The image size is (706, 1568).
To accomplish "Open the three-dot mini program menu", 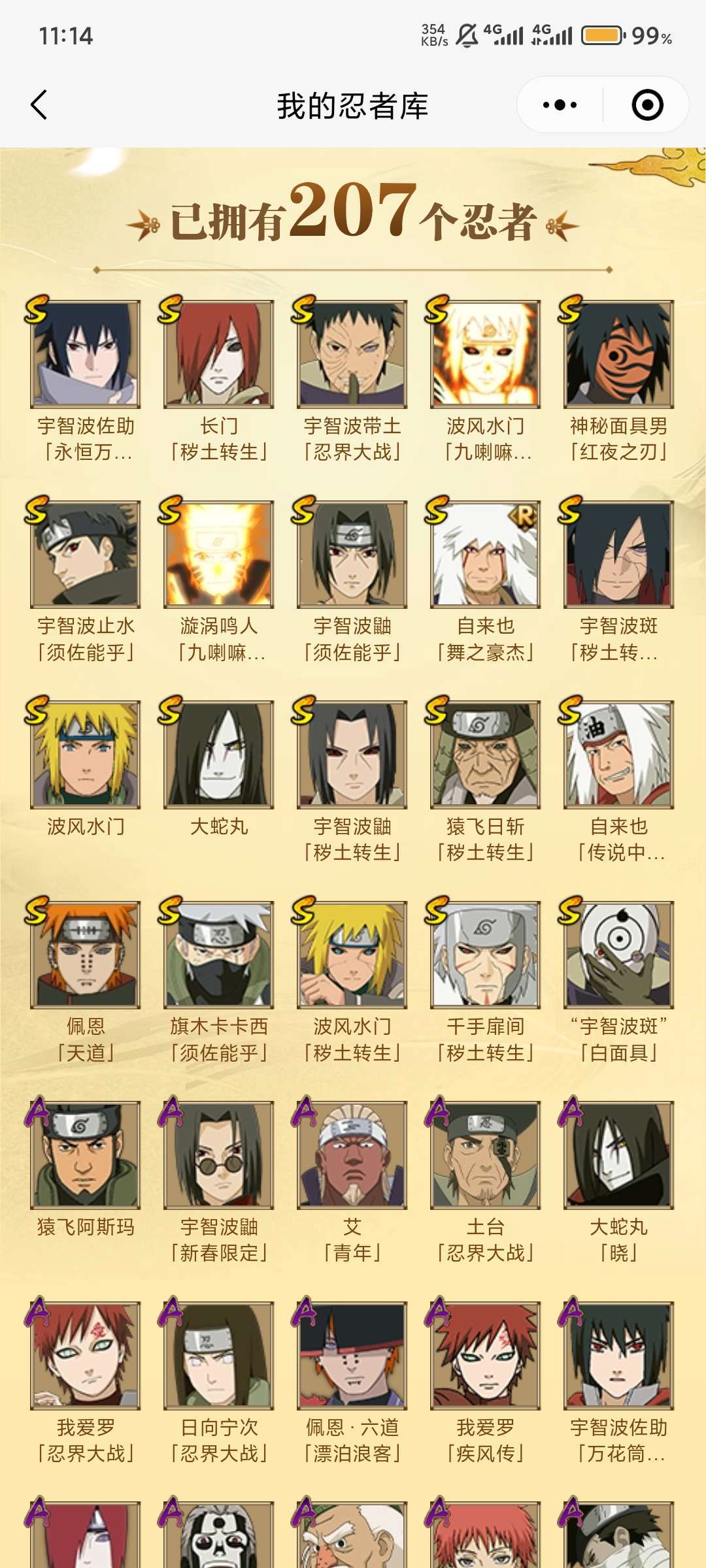I will pos(560,105).
